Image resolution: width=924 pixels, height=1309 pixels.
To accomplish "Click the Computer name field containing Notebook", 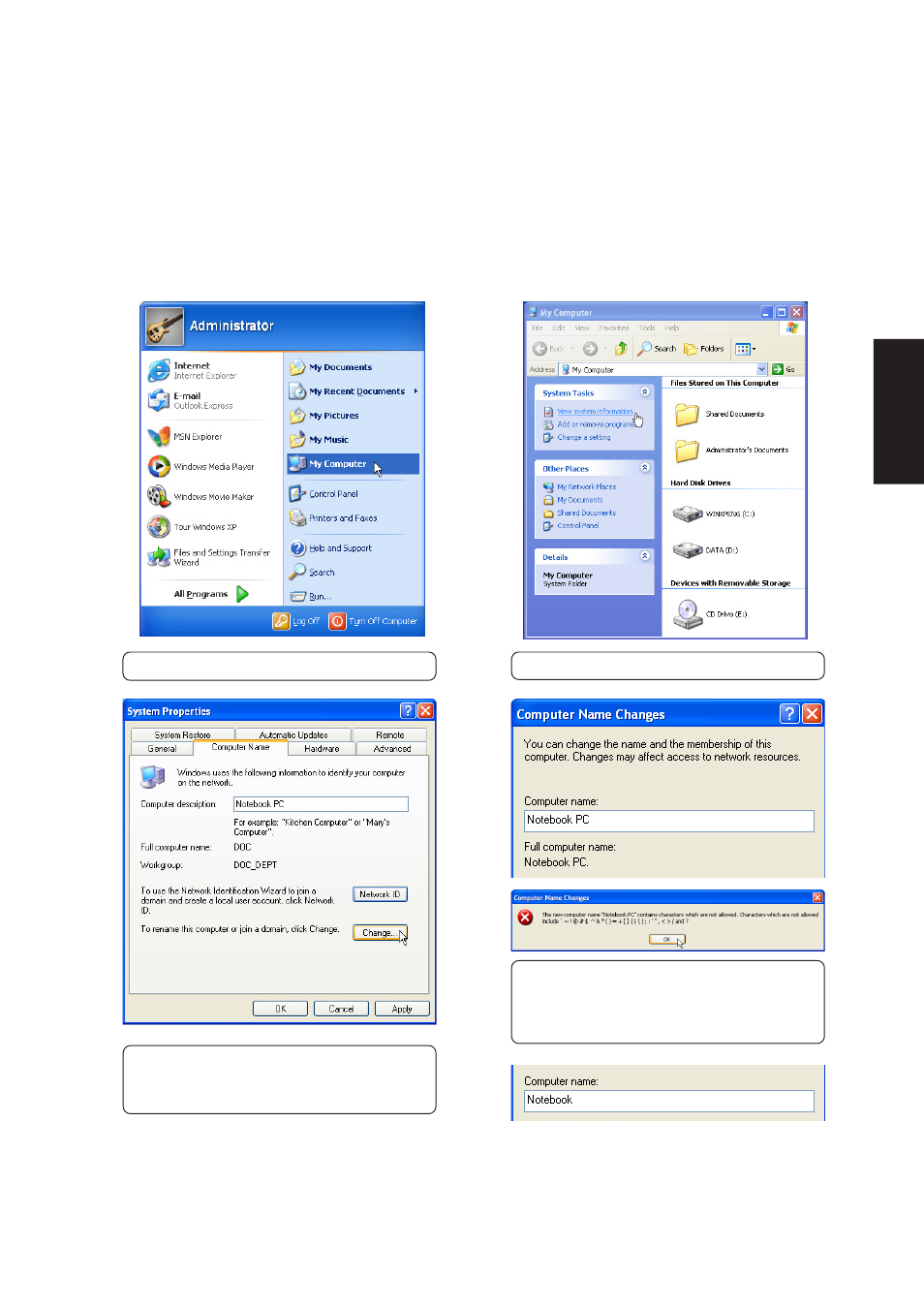I will click(668, 1101).
